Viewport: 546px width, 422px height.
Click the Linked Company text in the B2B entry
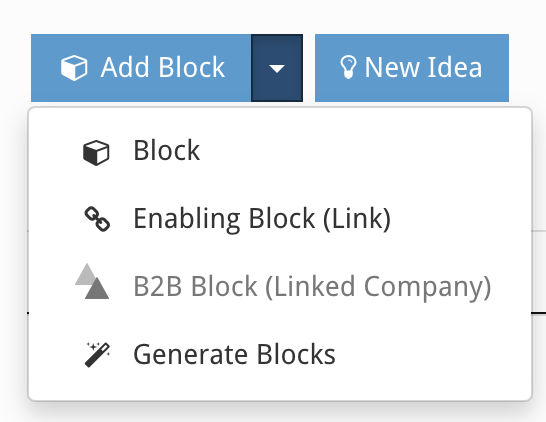pos(378,287)
